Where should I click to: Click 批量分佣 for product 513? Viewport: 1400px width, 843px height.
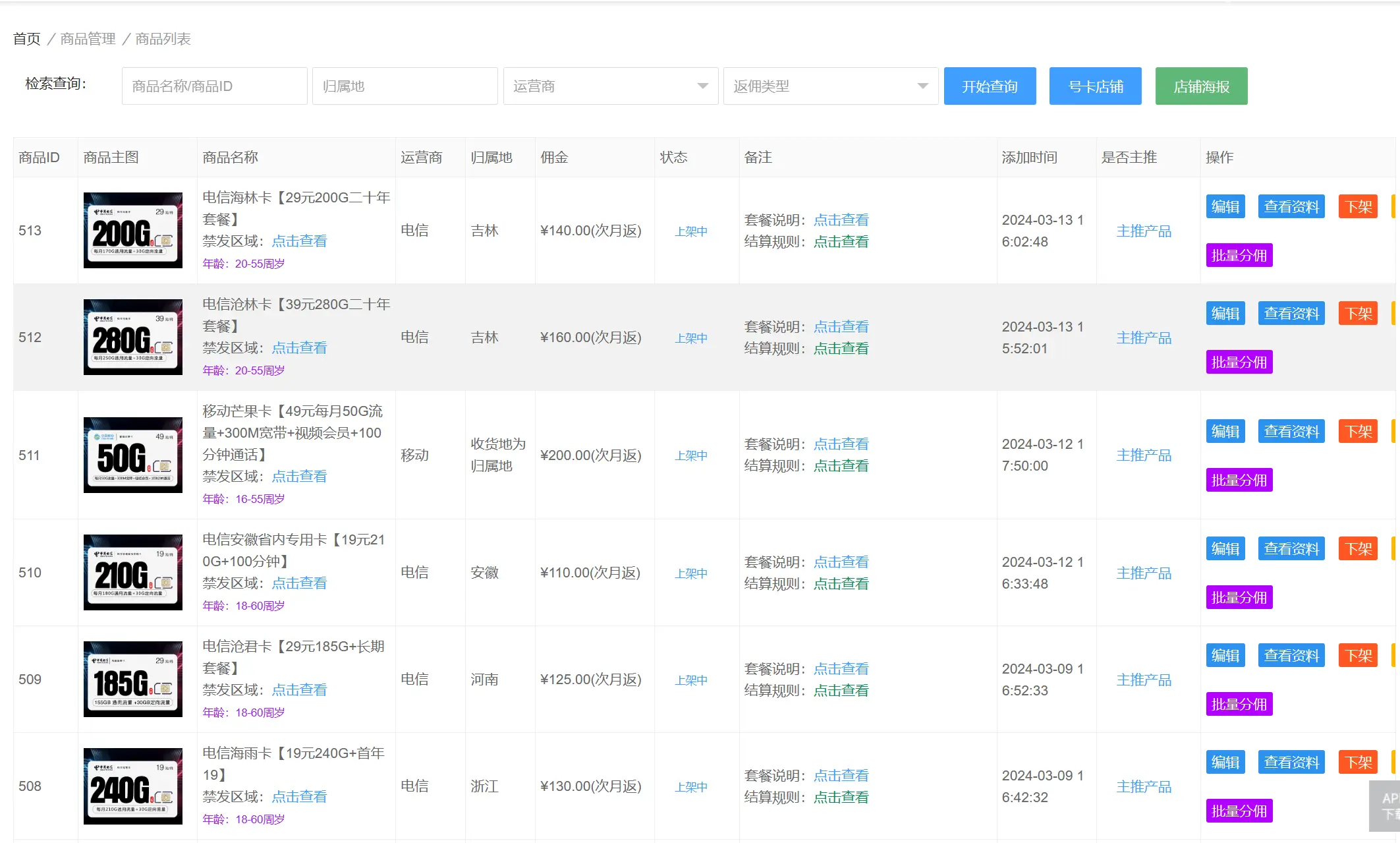(x=1239, y=255)
